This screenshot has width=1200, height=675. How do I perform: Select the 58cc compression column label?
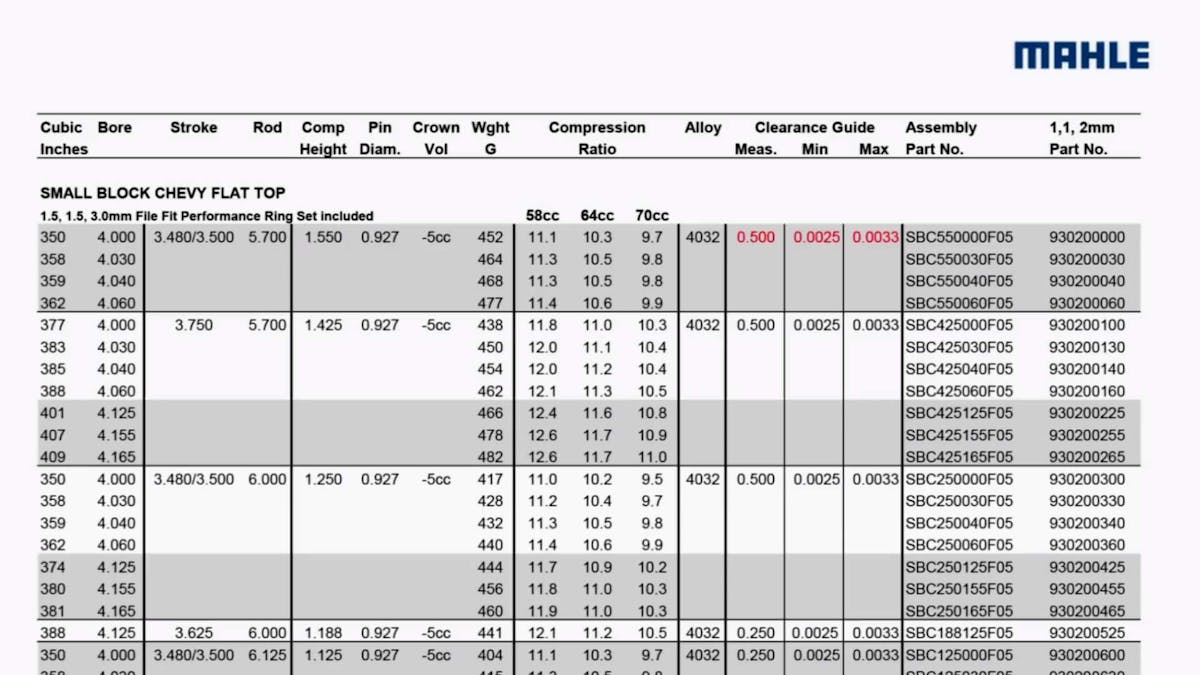tap(542, 216)
